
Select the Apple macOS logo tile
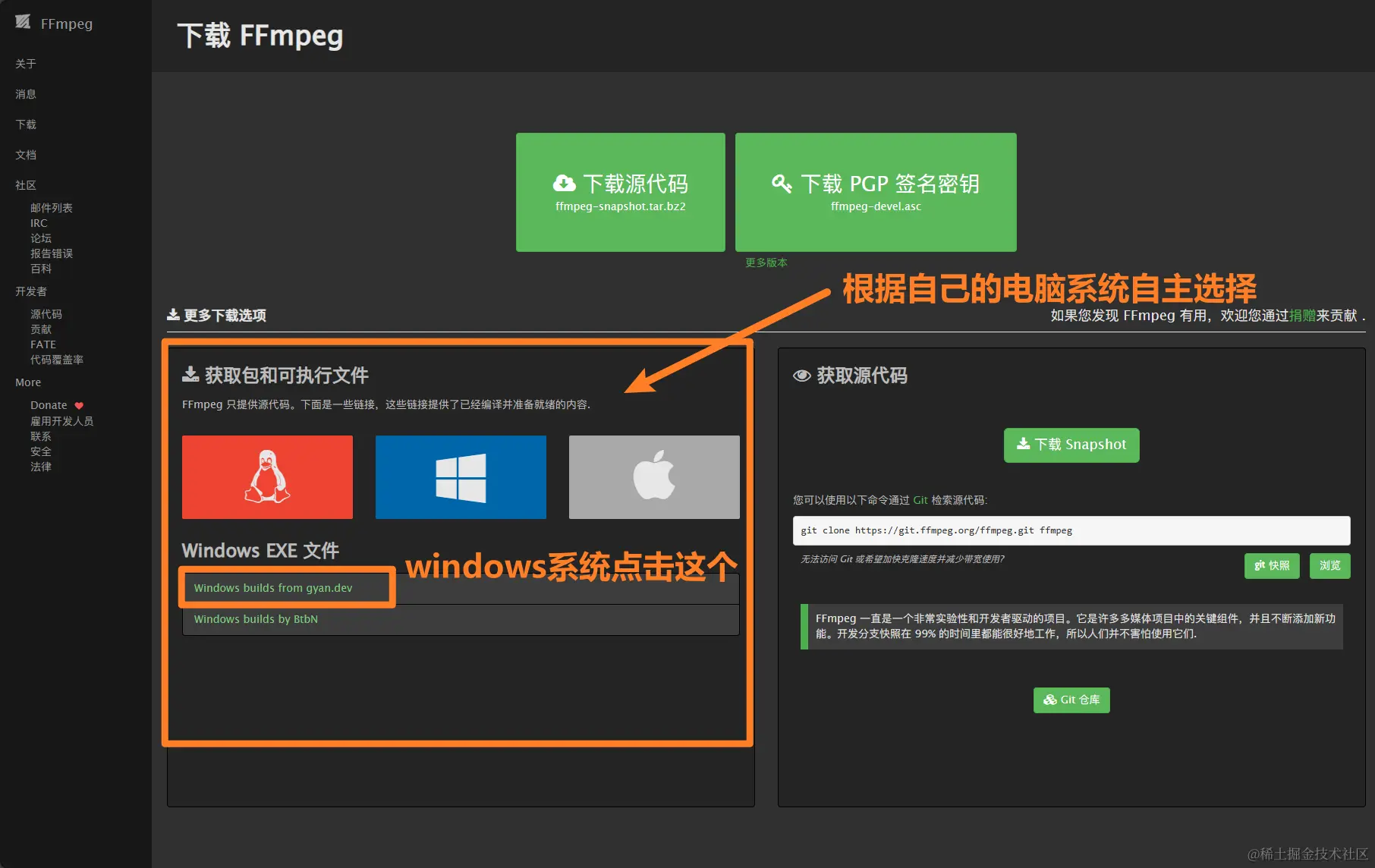point(654,477)
